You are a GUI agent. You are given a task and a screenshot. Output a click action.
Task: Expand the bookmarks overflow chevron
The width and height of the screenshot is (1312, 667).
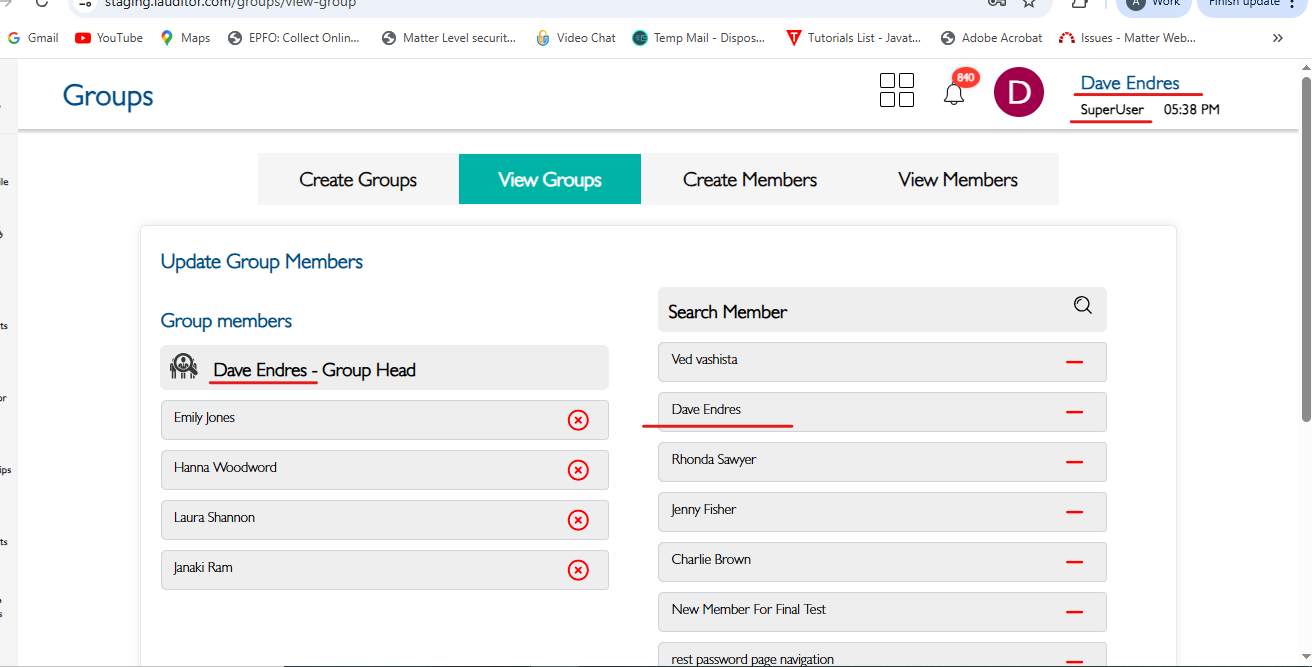[1277, 38]
